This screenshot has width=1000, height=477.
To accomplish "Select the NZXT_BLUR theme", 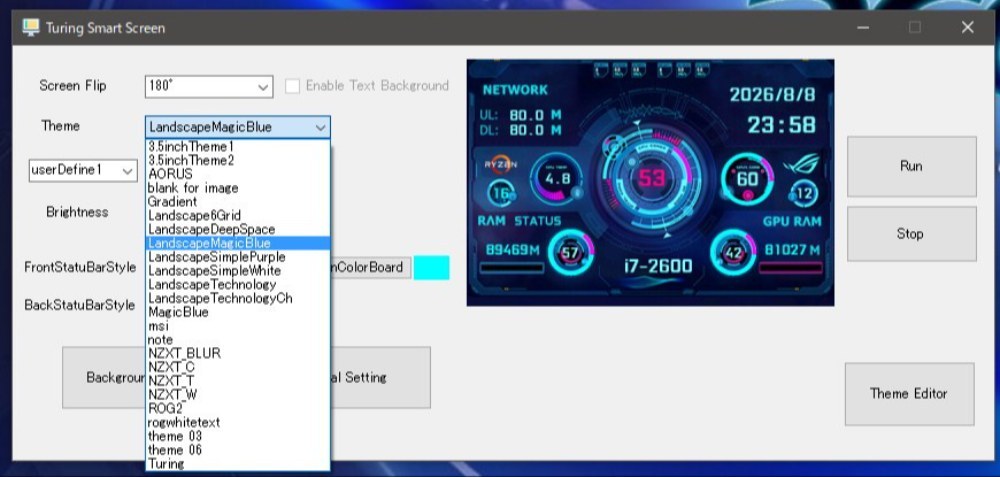I will click(237, 353).
